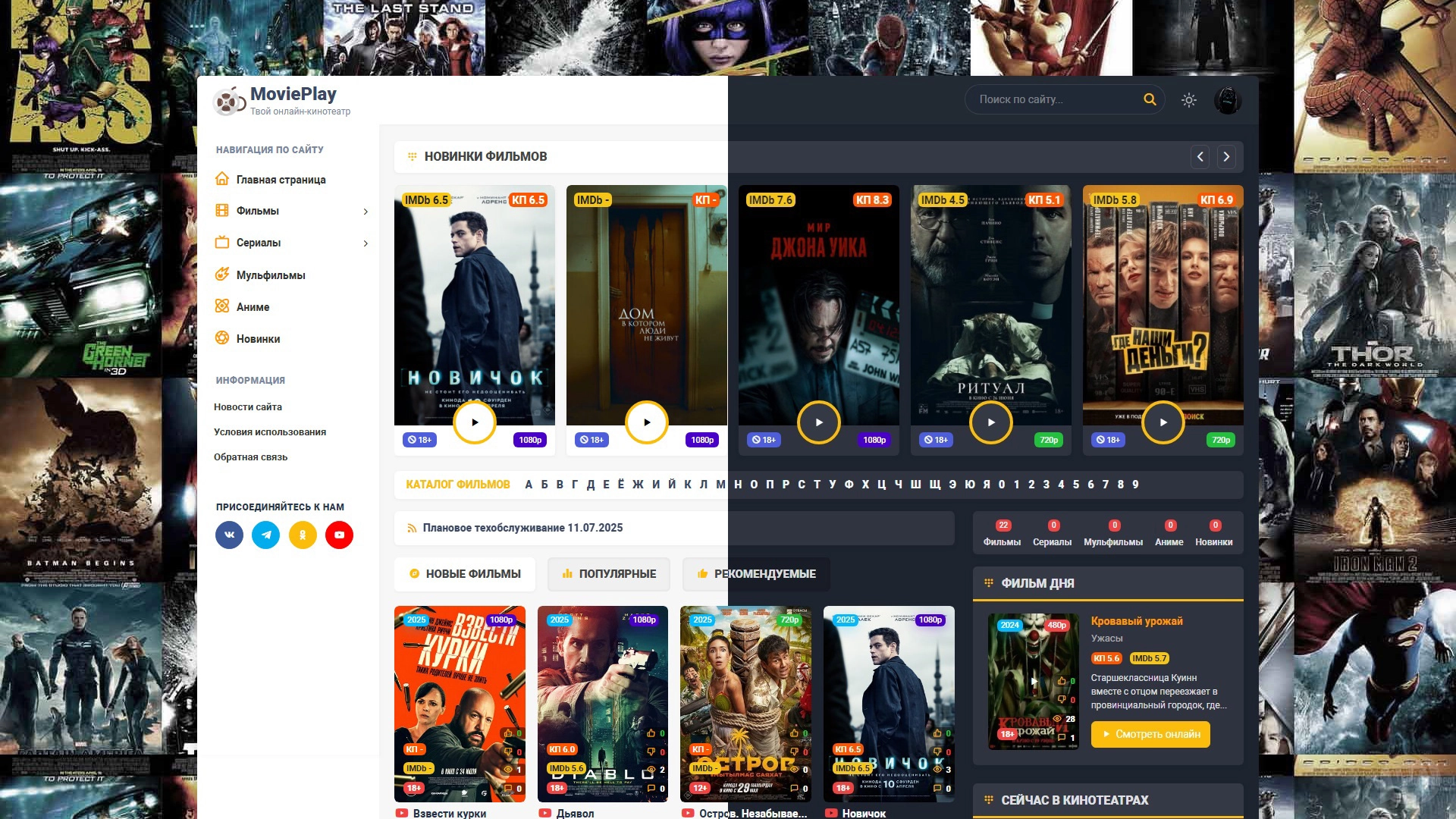
Task: Open Фильмы counter category with 22
Action: point(1002,534)
